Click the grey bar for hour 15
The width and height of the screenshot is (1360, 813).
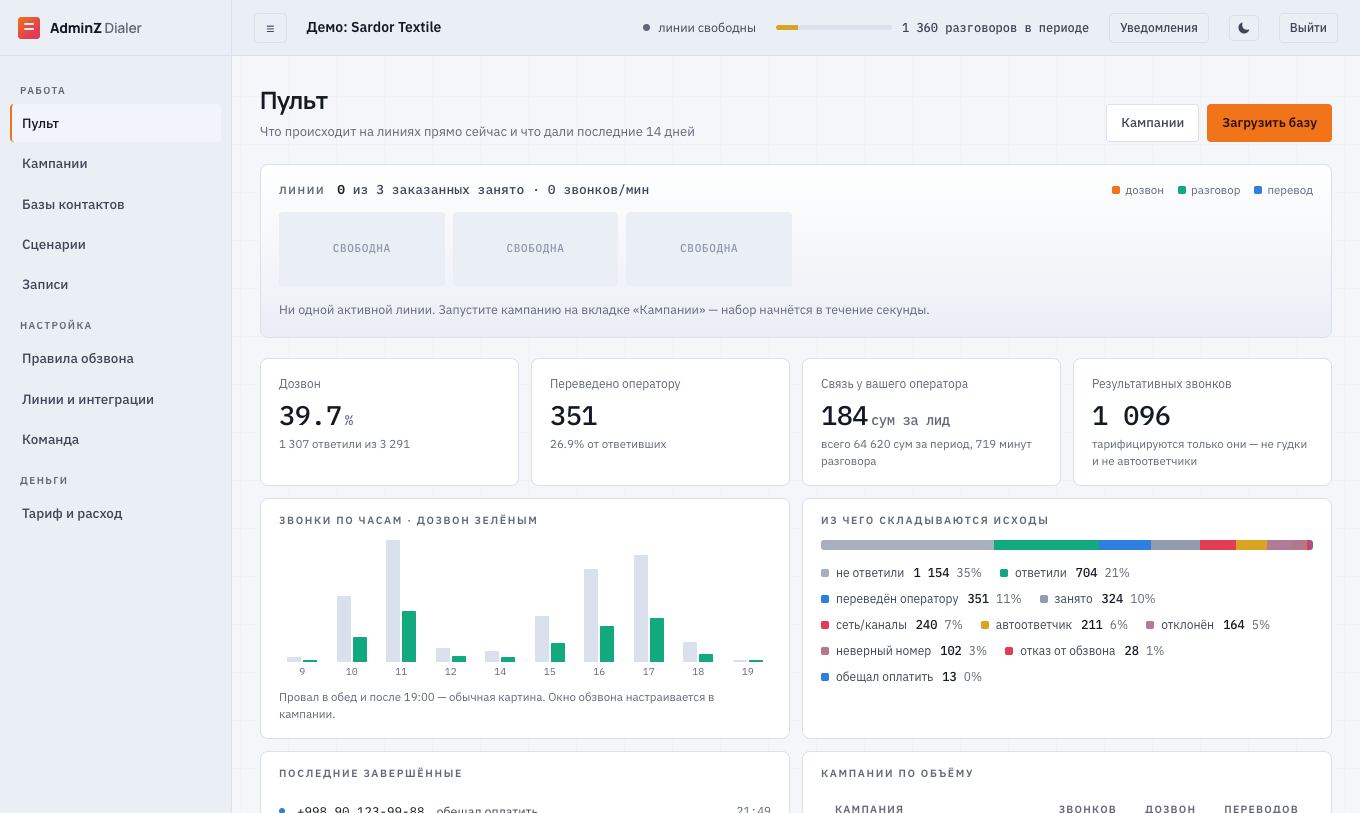[x=542, y=639]
